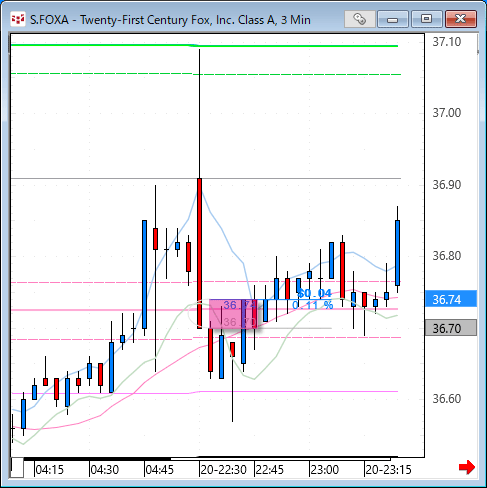Screen dimensions: 487x488
Task: Click the 36.80 price scale value
Action: [x=447, y=256]
